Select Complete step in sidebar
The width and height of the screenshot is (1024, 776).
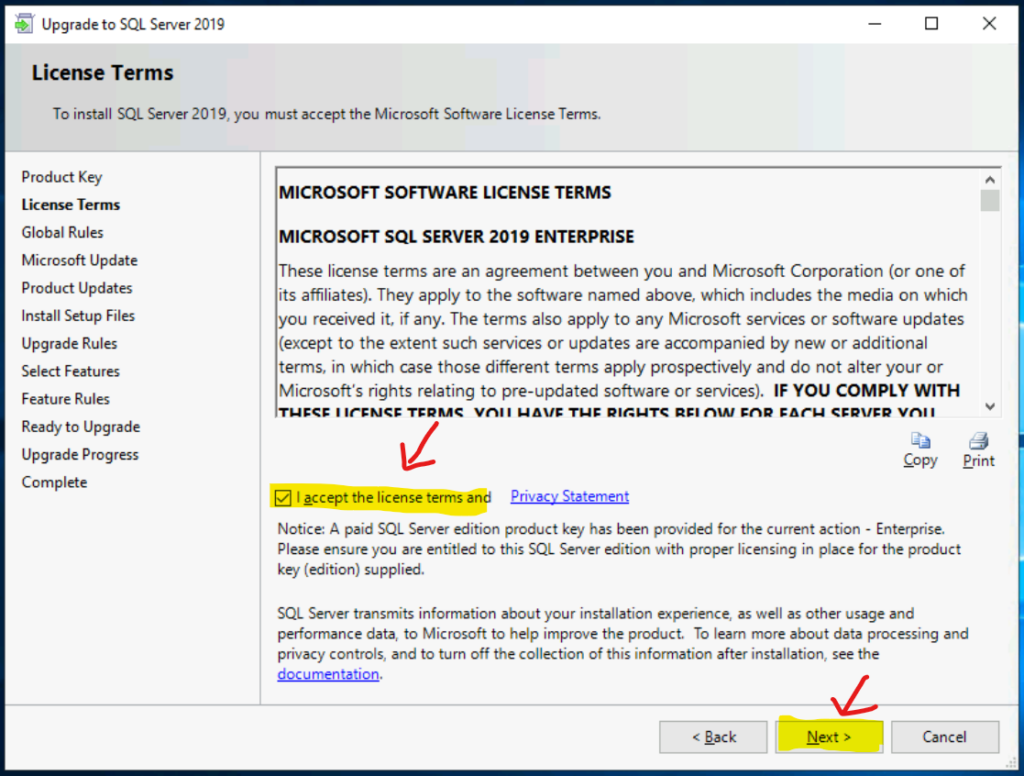pyautogui.click(x=54, y=482)
